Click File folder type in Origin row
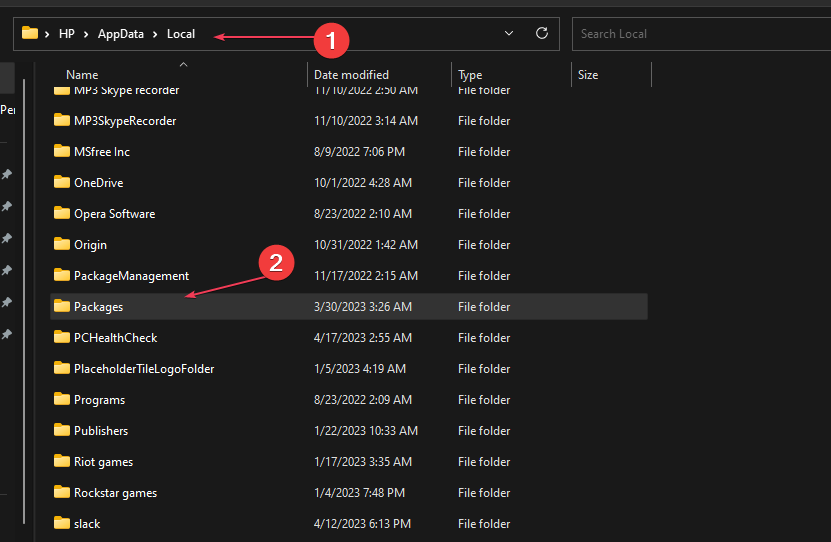Screen dimensions: 831x542 (484, 245)
